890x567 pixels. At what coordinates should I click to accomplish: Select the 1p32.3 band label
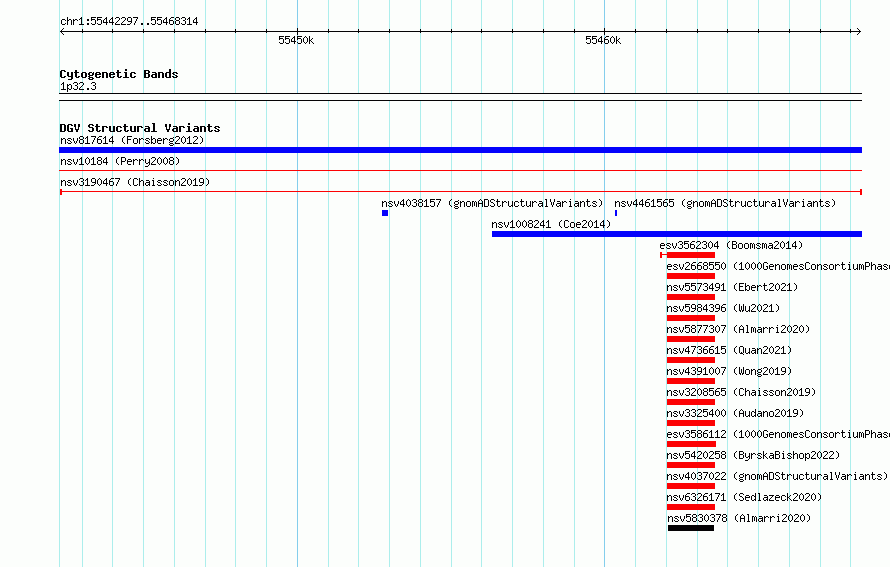click(78, 86)
